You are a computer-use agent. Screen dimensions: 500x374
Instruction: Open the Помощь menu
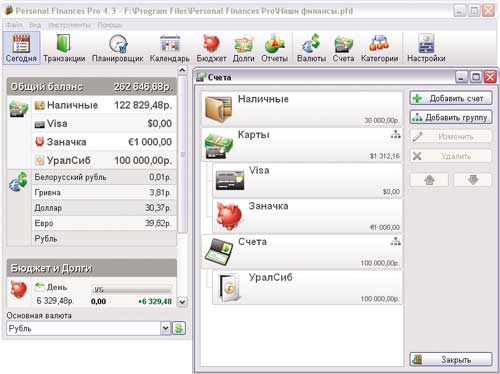coord(109,25)
